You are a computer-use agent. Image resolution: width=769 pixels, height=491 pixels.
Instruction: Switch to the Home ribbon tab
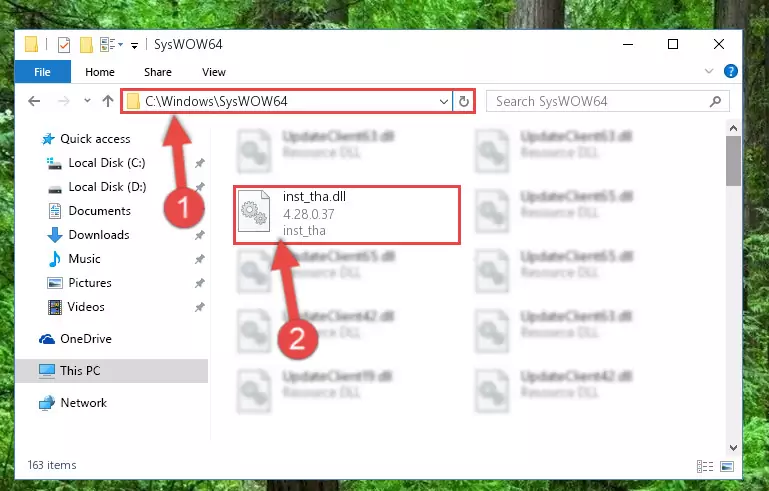pyautogui.click(x=100, y=72)
